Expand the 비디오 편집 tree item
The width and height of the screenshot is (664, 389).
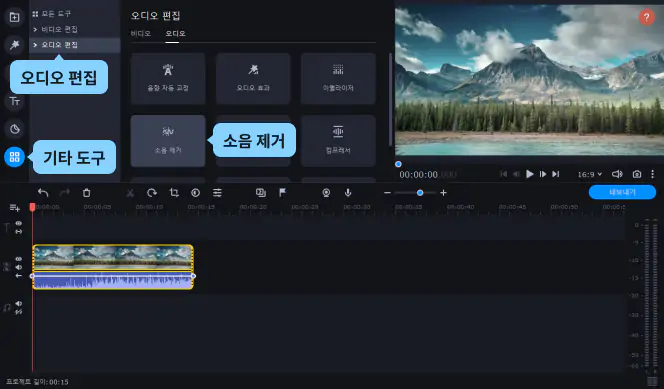tap(55, 29)
